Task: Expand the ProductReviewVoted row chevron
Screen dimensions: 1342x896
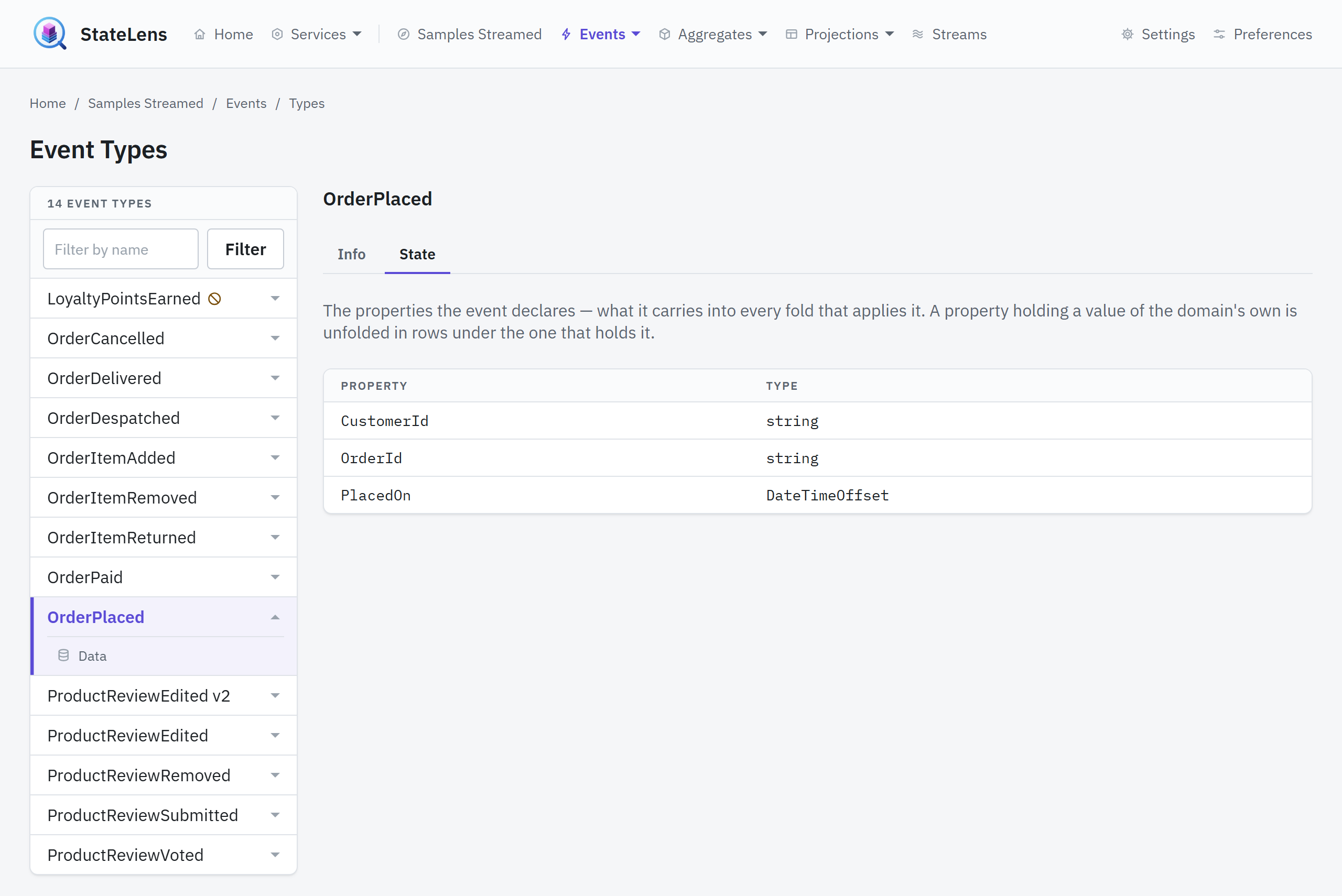Action: coord(275,855)
